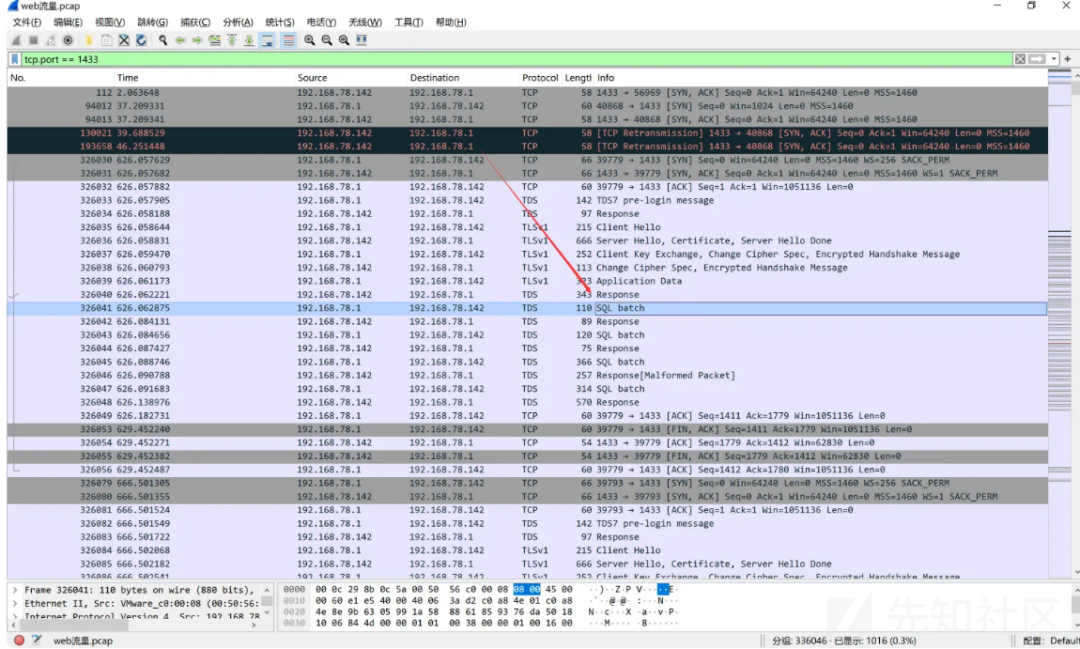1080x649 pixels.
Task: Select packet 326041 SQL batch row
Action: pos(527,308)
